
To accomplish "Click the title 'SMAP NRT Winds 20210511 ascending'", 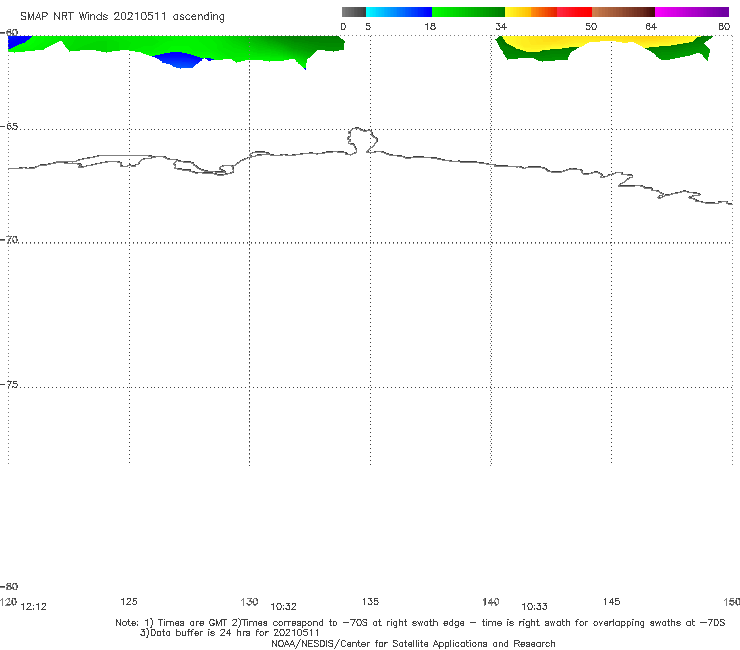I will click(122, 17).
